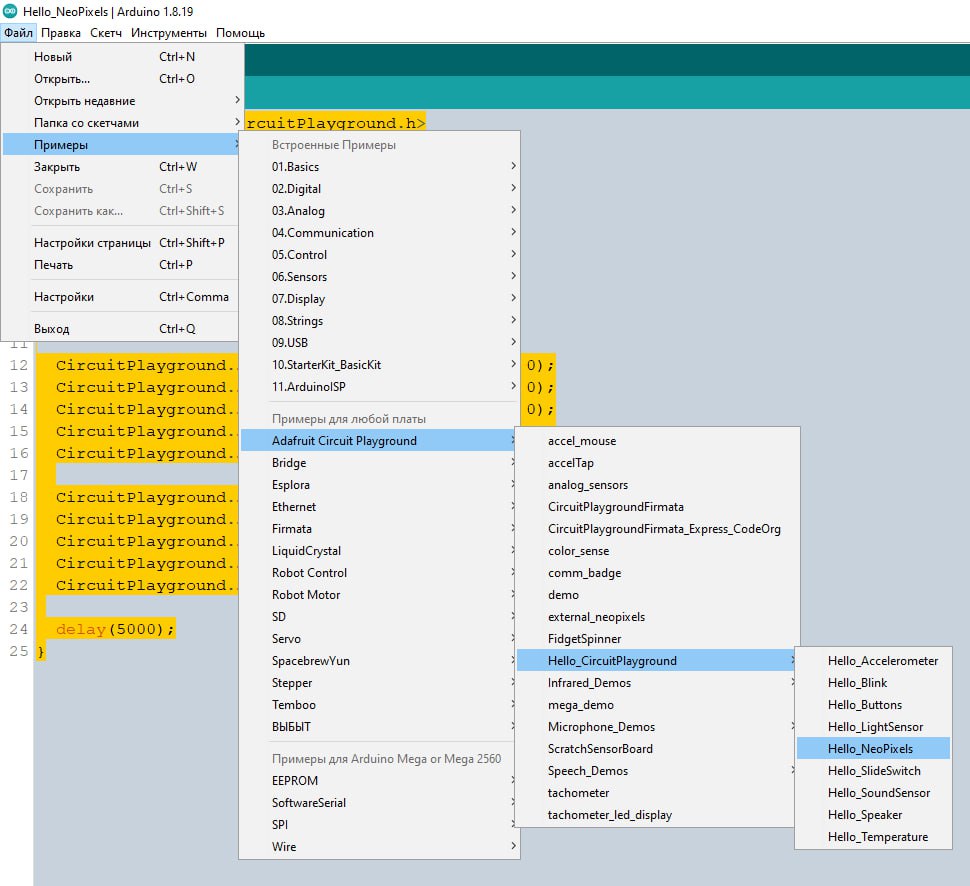Load the tachometer_led_display example
This screenshot has width=970, height=886.
click(x=657, y=814)
